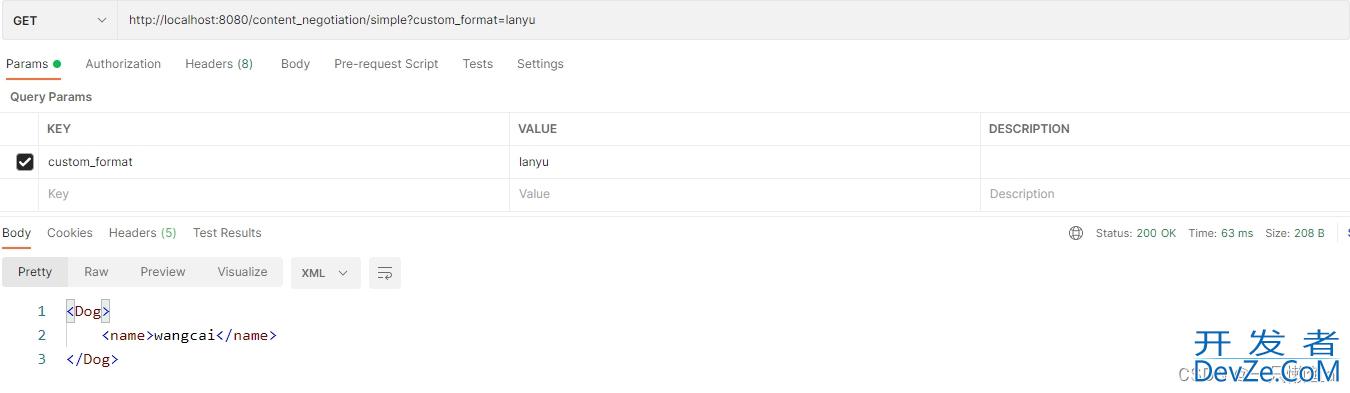Open the XML format dropdown
The image size is (1350, 393).
pyautogui.click(x=326, y=273)
